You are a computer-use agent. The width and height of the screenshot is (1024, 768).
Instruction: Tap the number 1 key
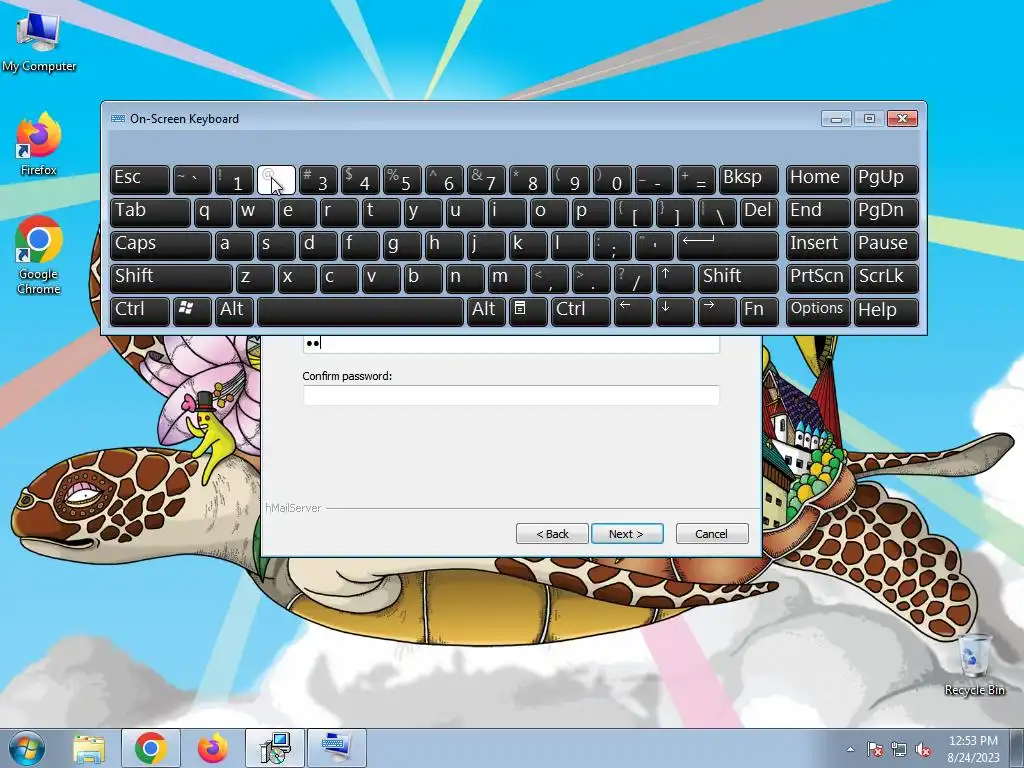point(234,180)
